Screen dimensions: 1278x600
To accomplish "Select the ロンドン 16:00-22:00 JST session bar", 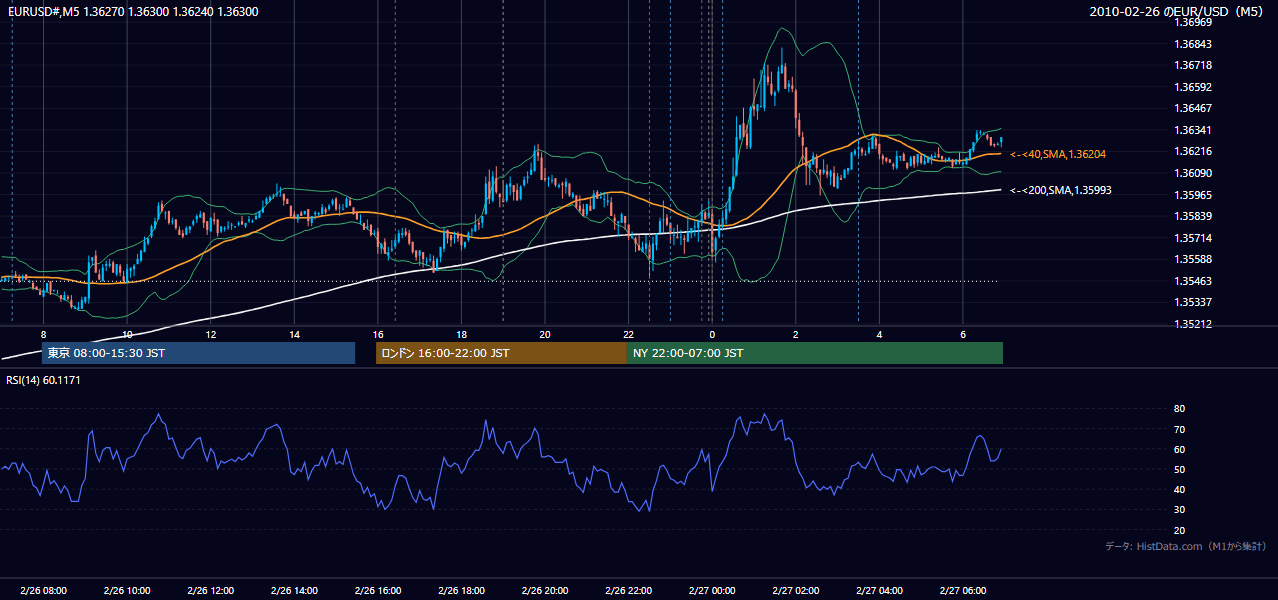I will (501, 353).
